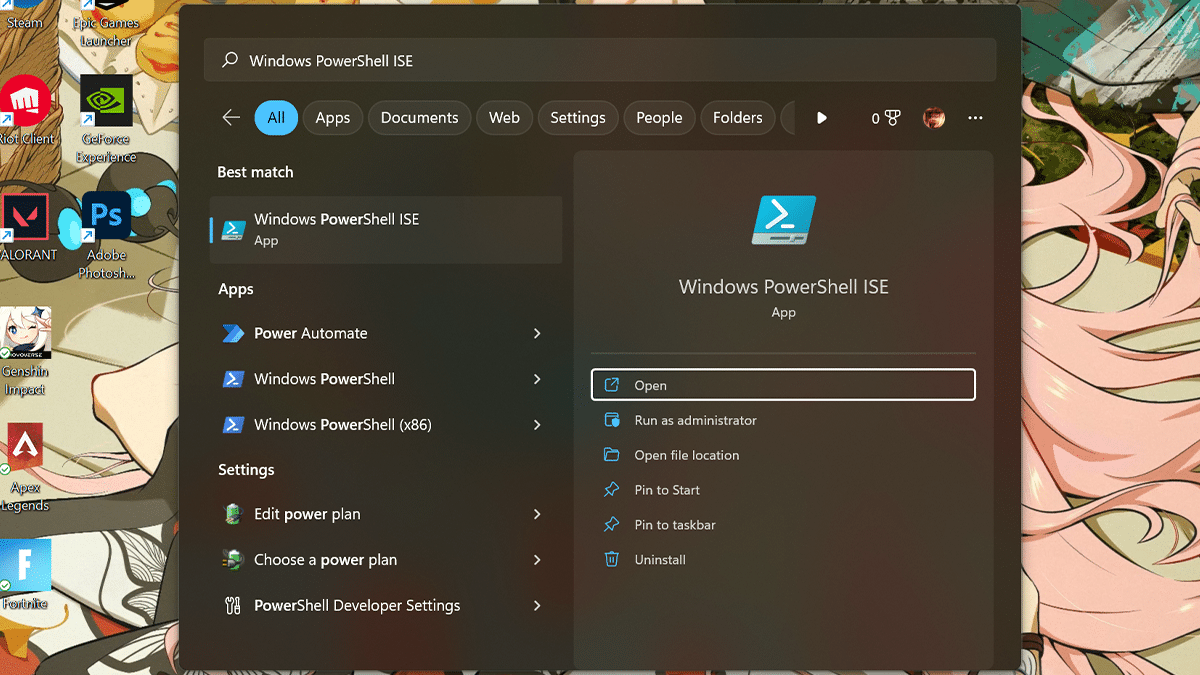The width and height of the screenshot is (1200, 675).
Task: Select the Settings filter tab
Action: (x=577, y=118)
